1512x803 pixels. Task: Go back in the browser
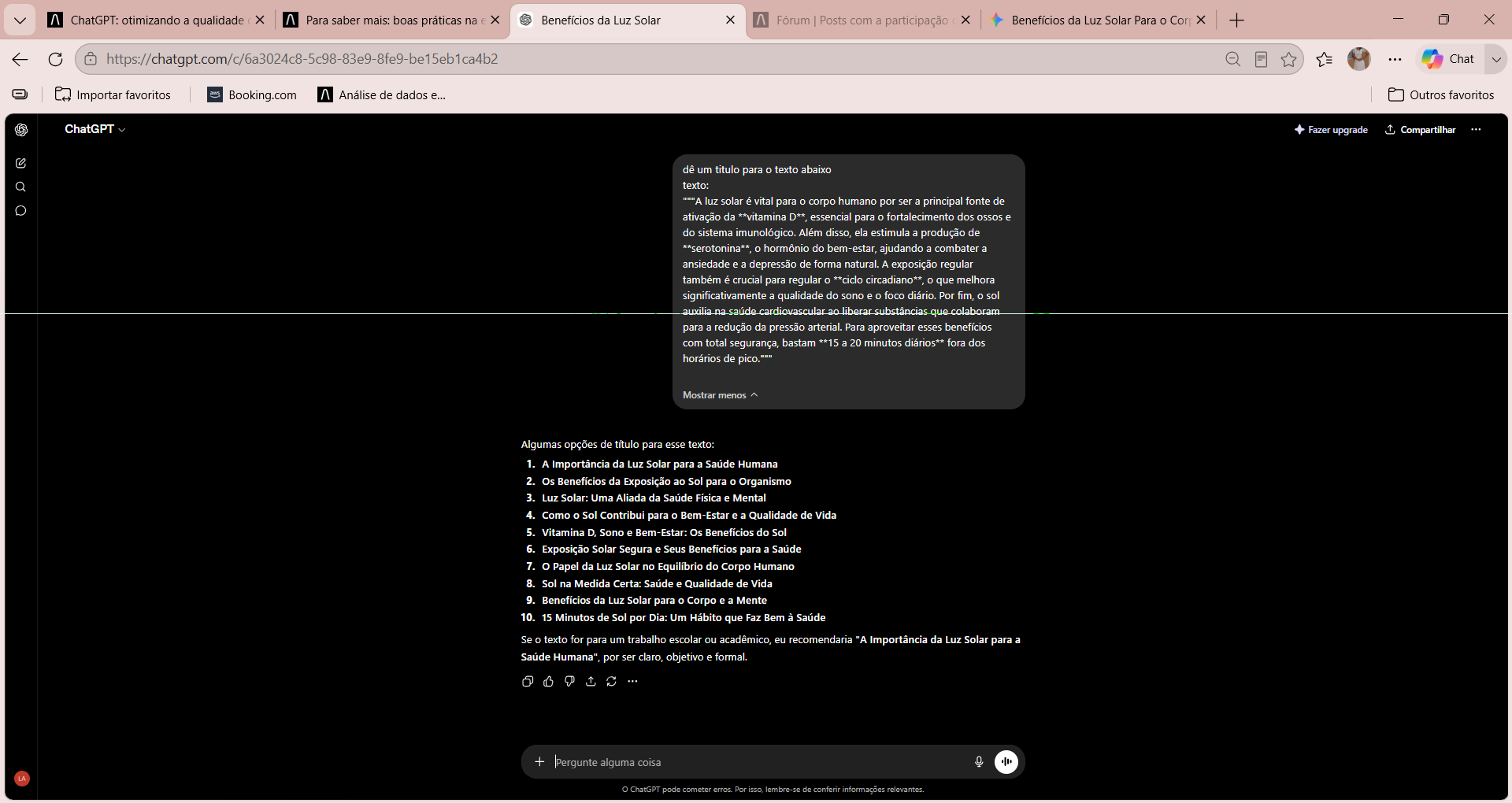(20, 59)
